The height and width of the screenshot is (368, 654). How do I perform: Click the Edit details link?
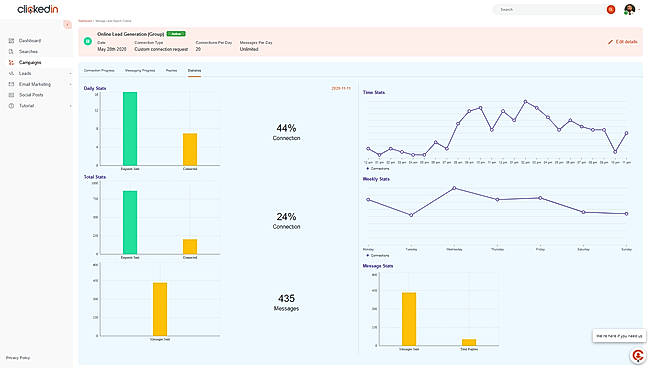click(626, 42)
